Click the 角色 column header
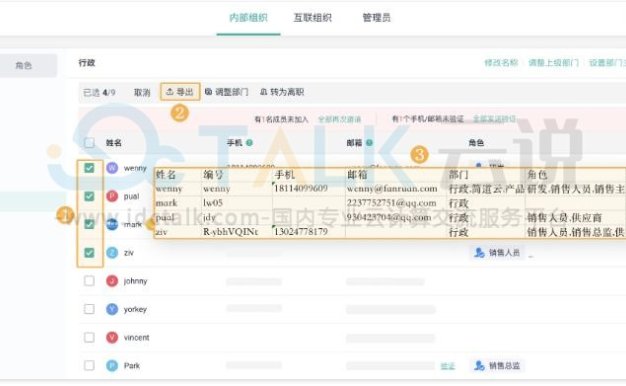The height and width of the screenshot is (386, 626). [x=476, y=143]
